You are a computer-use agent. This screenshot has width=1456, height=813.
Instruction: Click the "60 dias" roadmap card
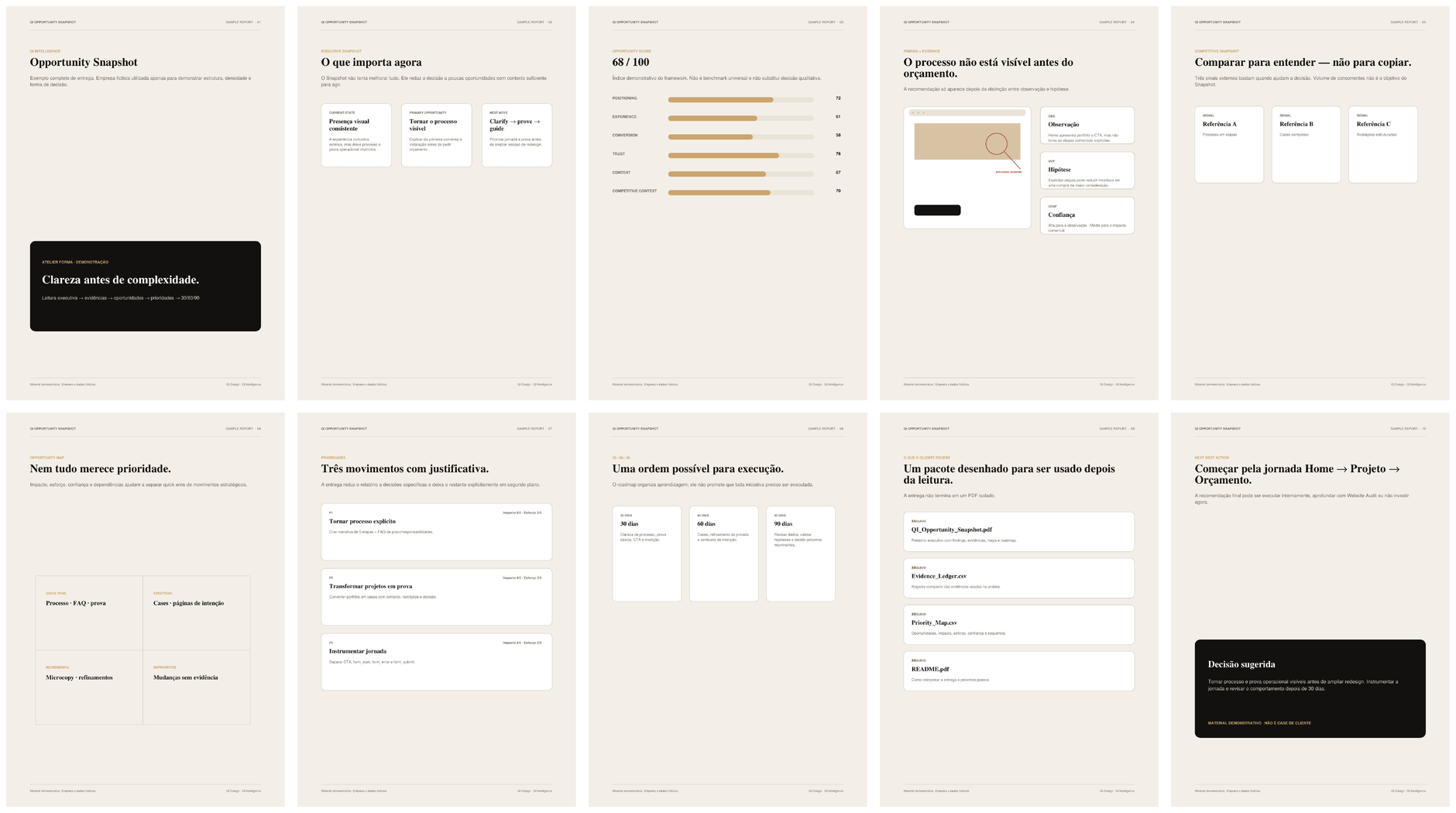[x=723, y=554]
